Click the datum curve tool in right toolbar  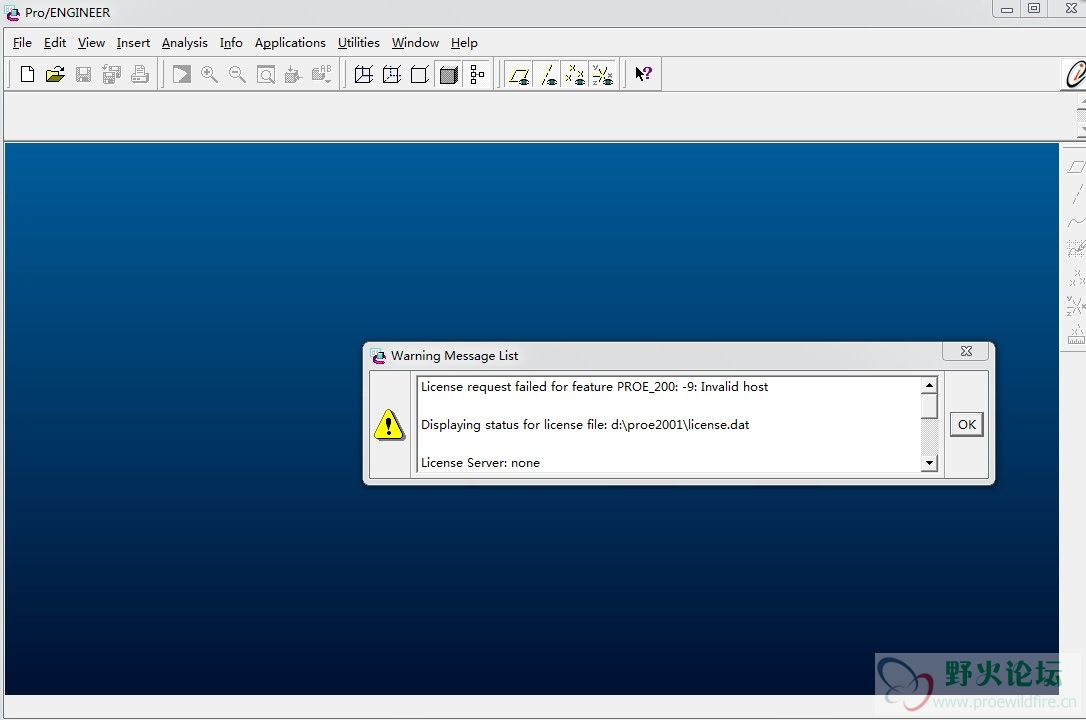click(x=1076, y=222)
